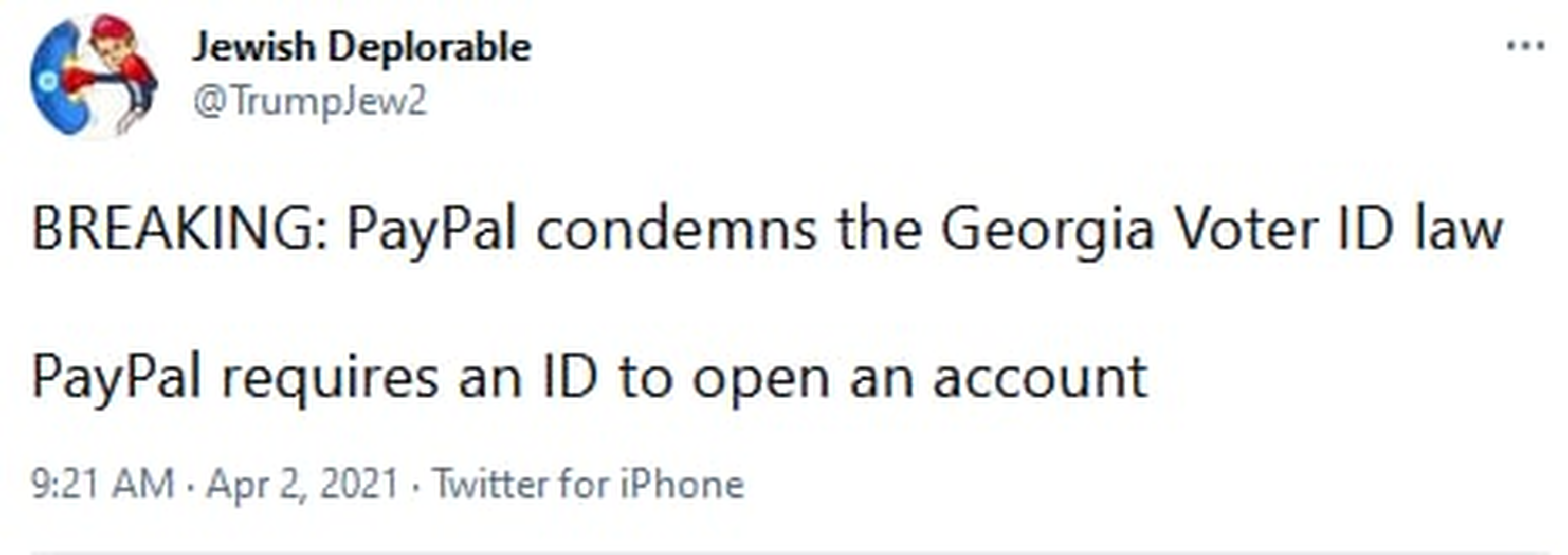The height and width of the screenshot is (555, 1568).
Task: Click the word 'Deplorable' in the display name
Action: 430,47
